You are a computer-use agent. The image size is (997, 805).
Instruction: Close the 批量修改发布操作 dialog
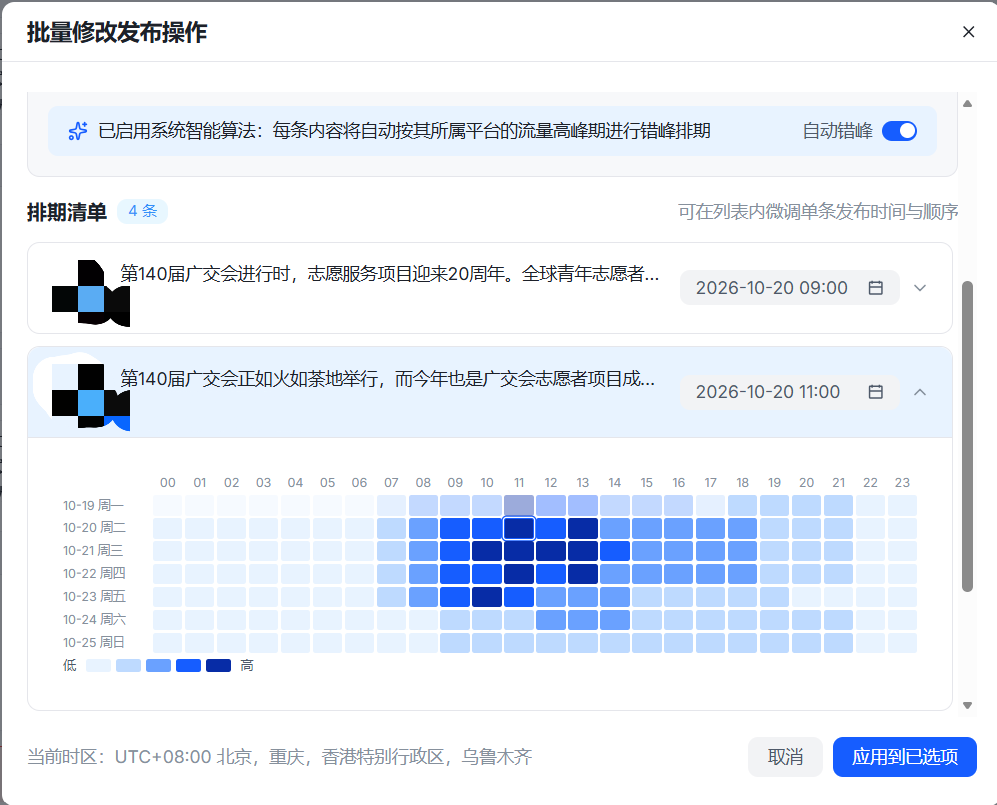968,32
